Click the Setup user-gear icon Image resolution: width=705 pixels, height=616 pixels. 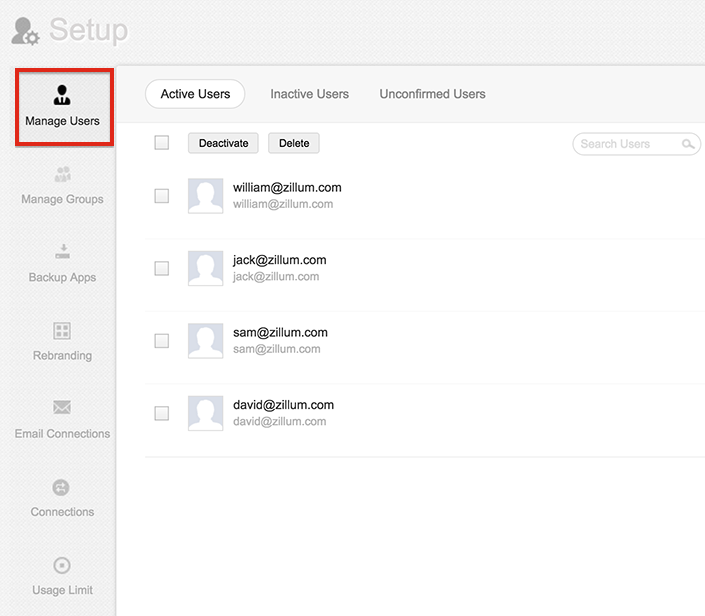[25, 30]
